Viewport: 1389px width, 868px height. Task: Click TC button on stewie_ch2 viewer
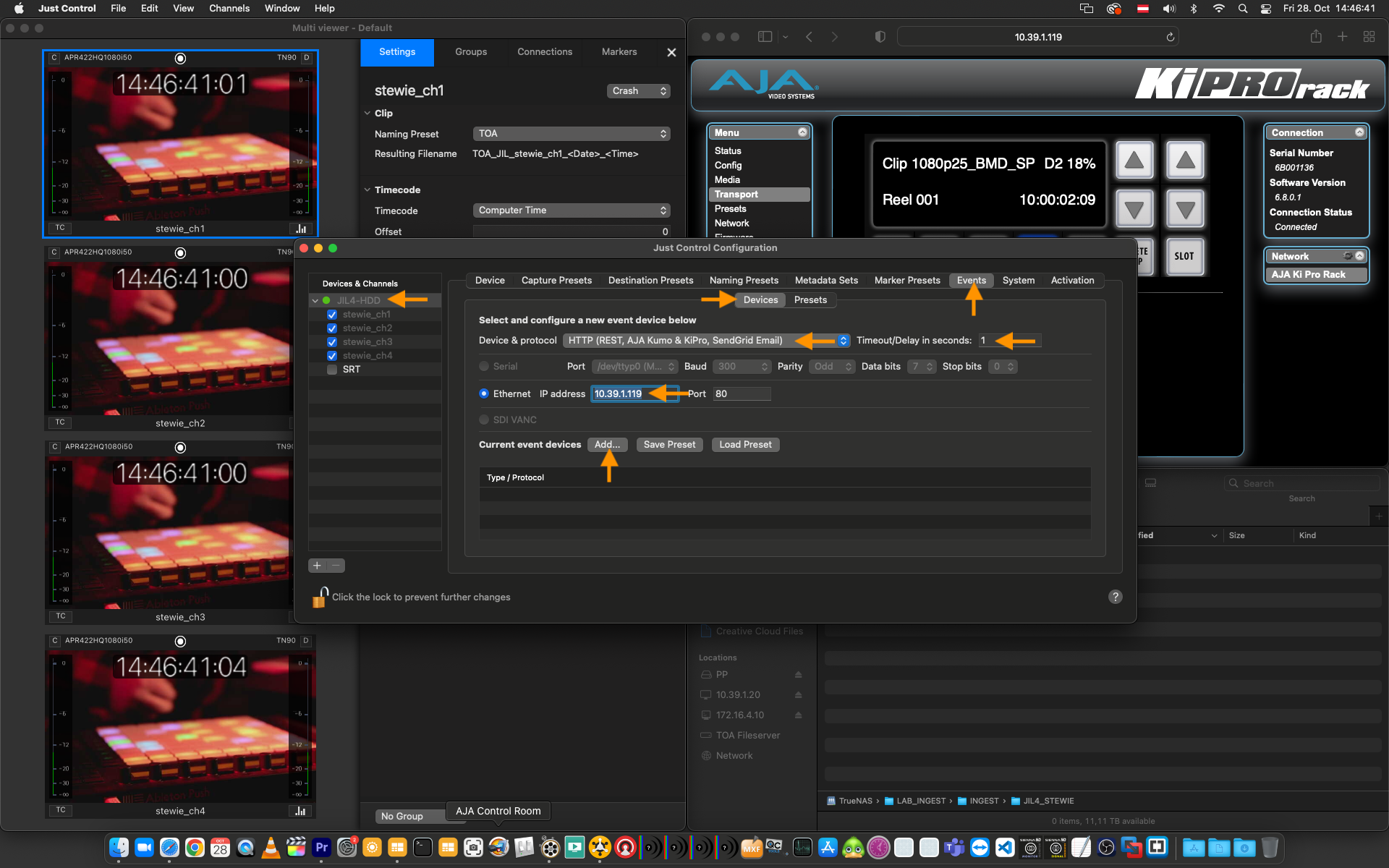coord(60,422)
